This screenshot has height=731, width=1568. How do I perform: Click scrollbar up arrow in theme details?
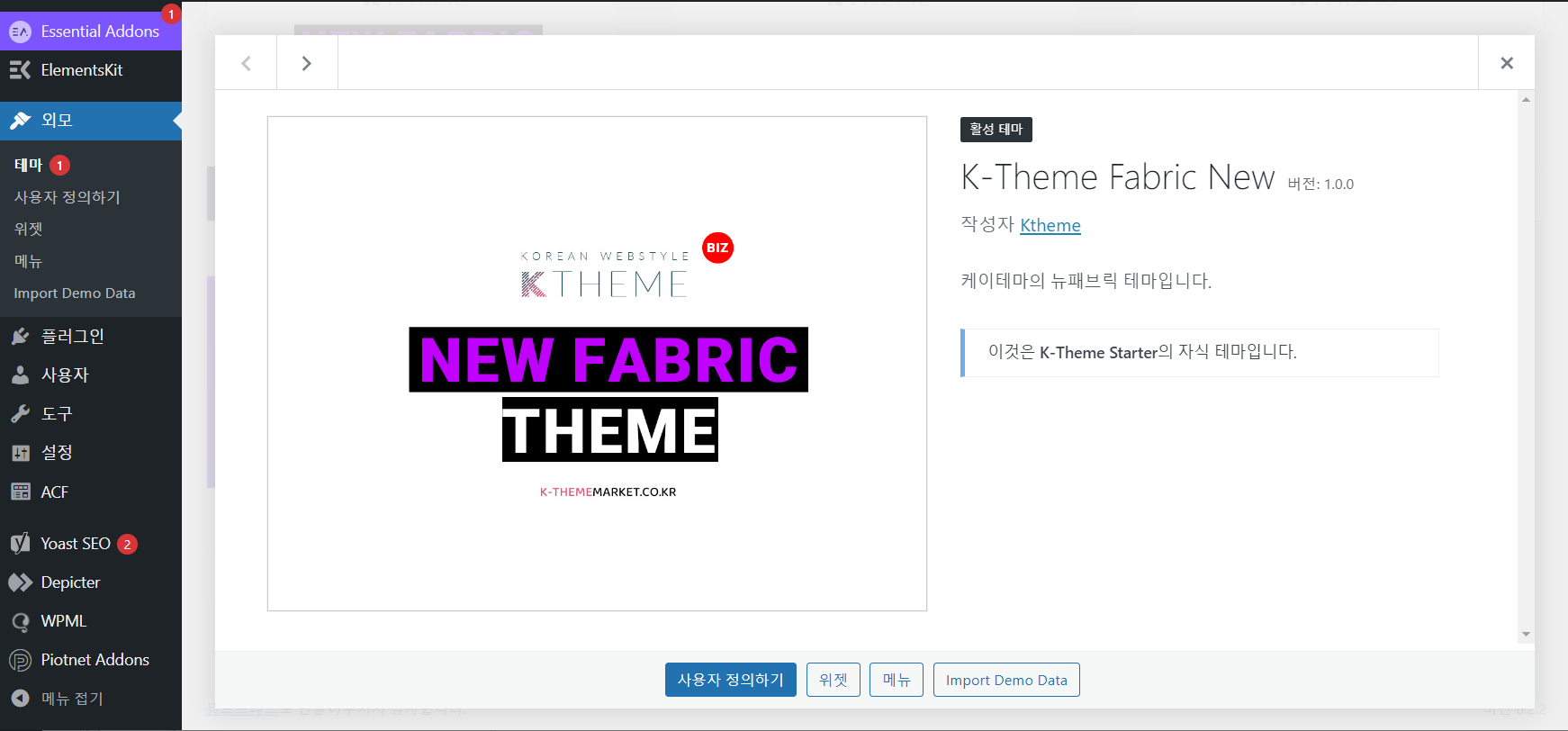point(1526,99)
